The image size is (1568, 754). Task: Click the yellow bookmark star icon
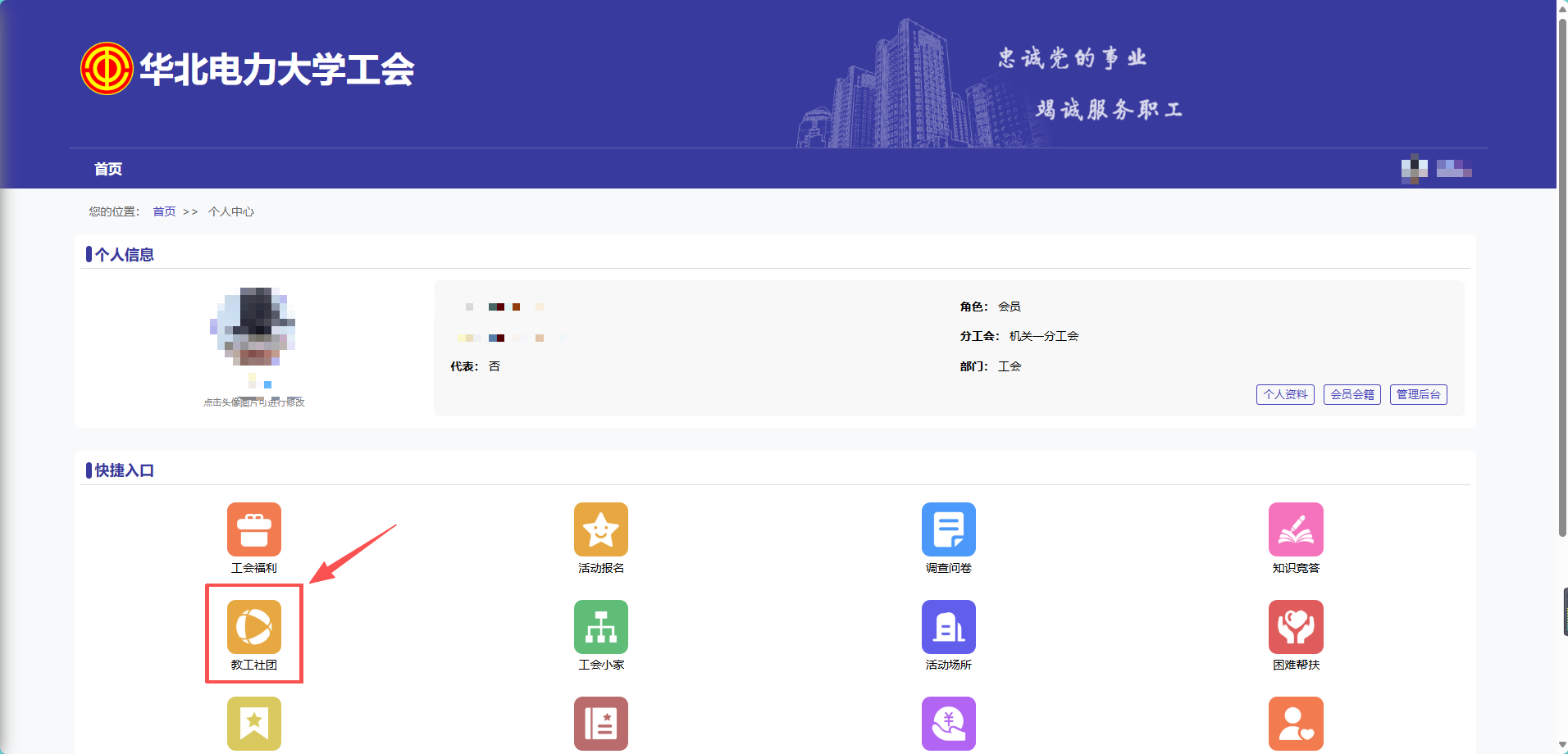(254, 723)
